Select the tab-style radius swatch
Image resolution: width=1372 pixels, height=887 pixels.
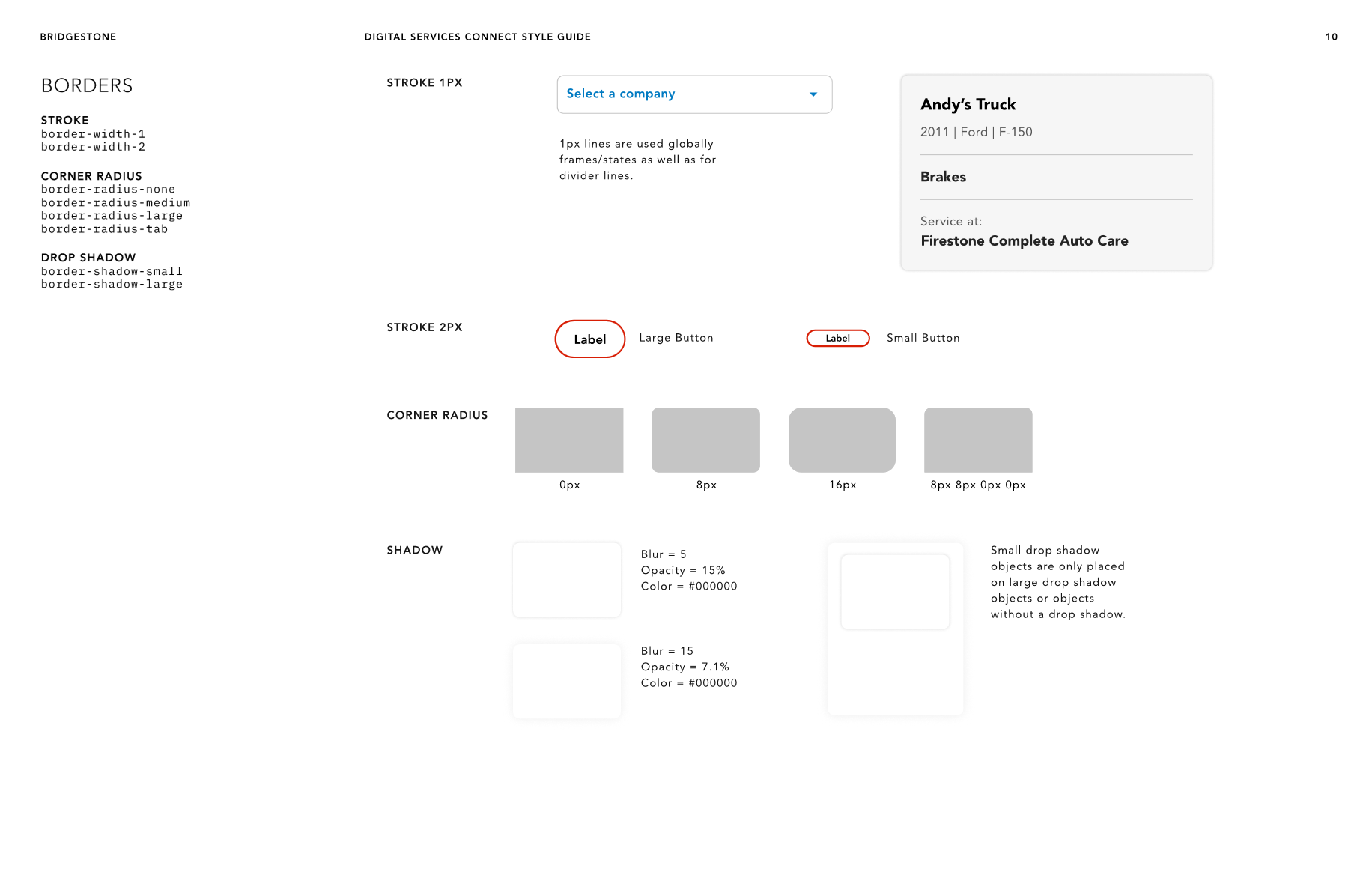coord(978,440)
